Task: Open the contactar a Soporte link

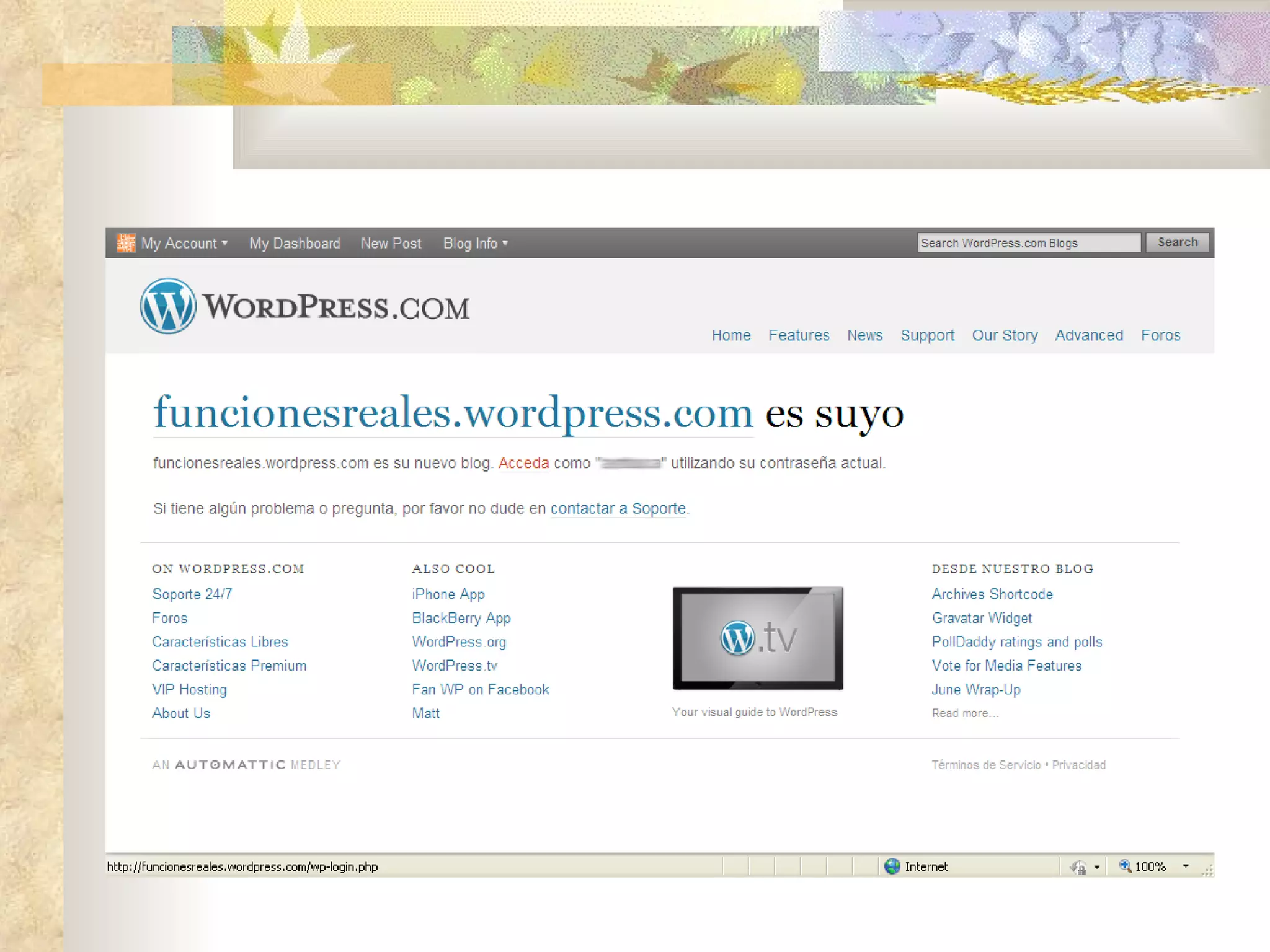Action: click(618, 508)
